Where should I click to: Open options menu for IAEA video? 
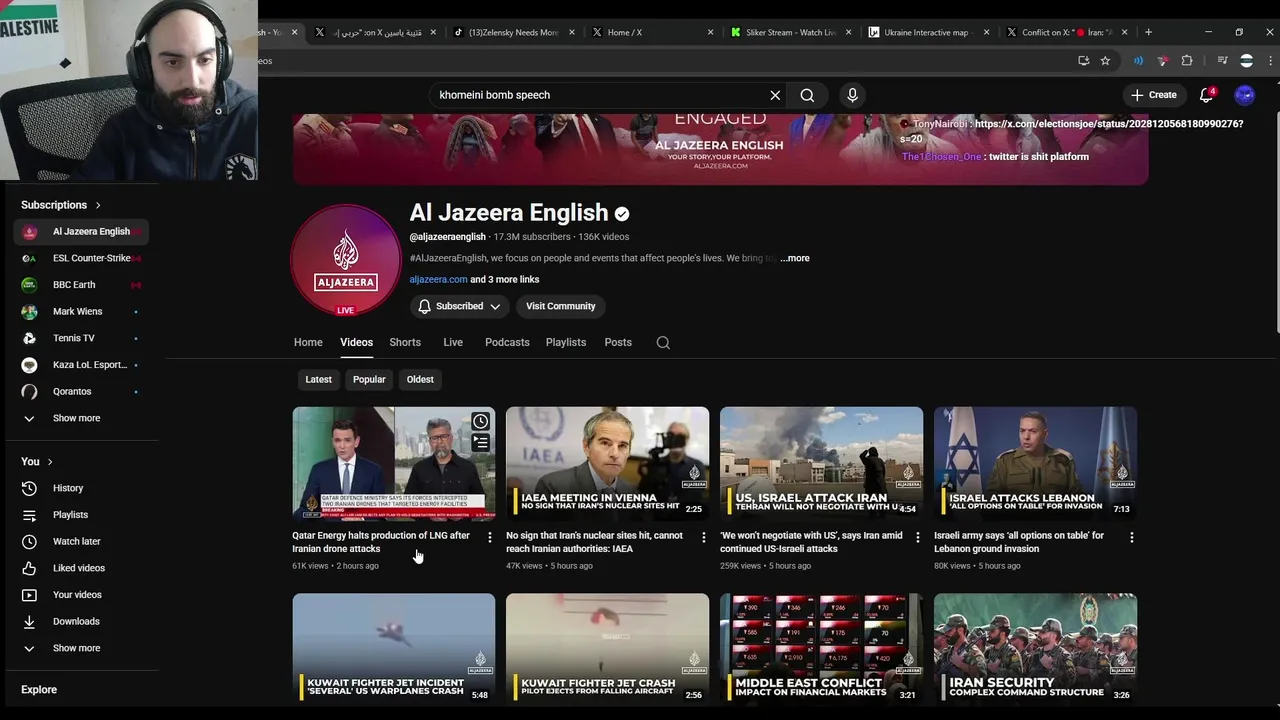703,537
